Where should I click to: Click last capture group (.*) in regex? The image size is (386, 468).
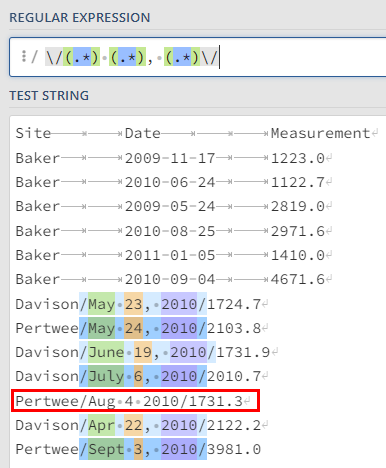click(x=182, y=57)
